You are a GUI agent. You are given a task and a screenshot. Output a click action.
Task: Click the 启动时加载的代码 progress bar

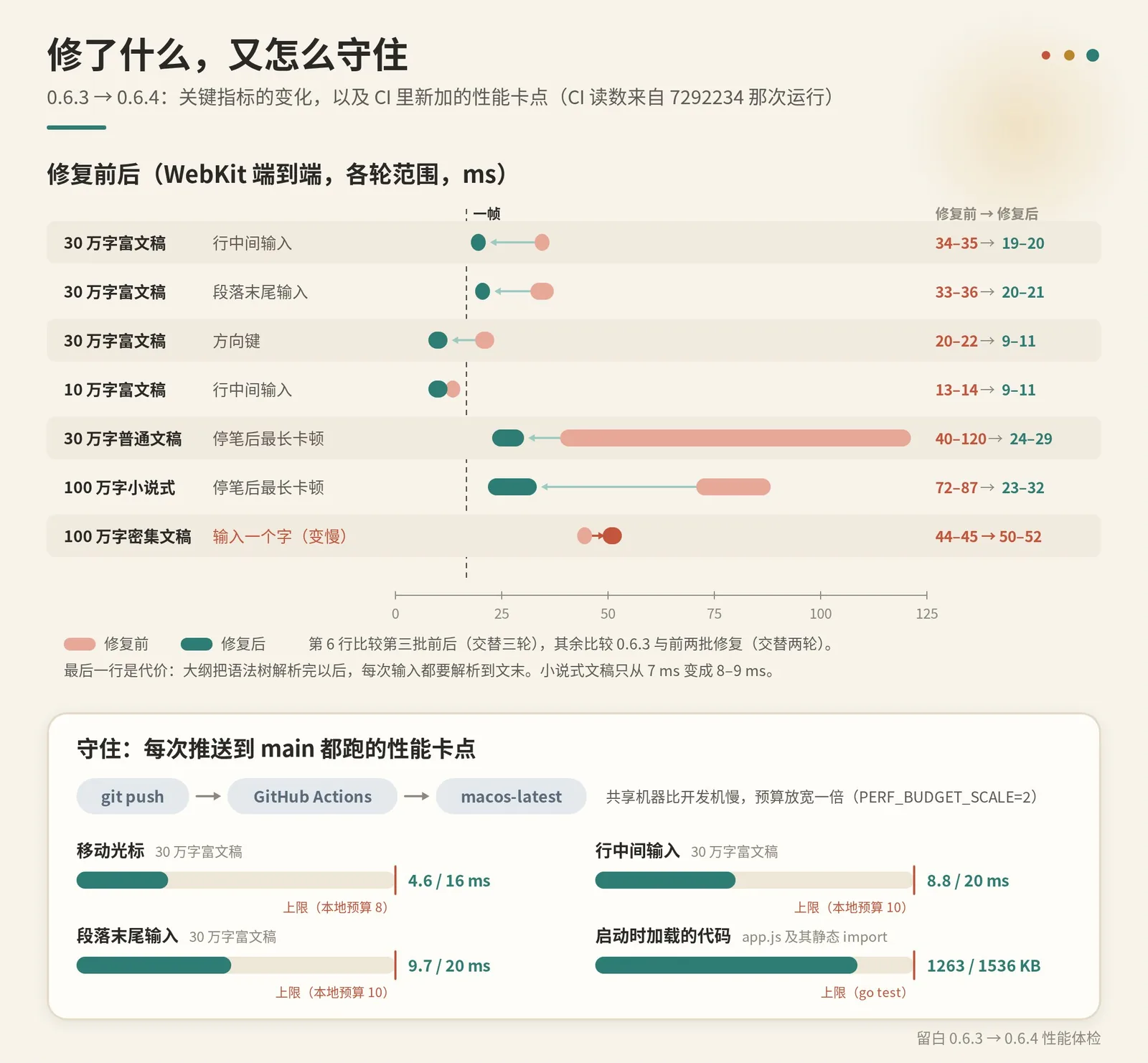(x=755, y=965)
